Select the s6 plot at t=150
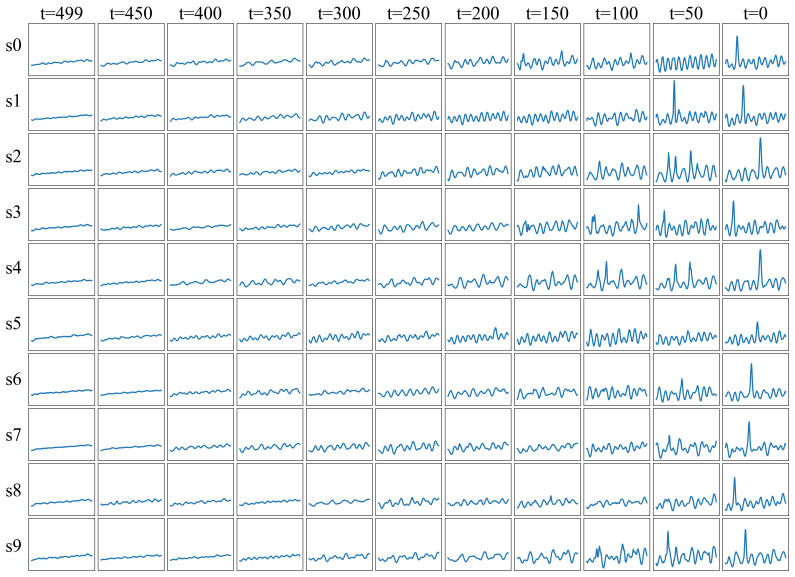Image resolution: width=795 pixels, height=577 pixels. [547, 380]
